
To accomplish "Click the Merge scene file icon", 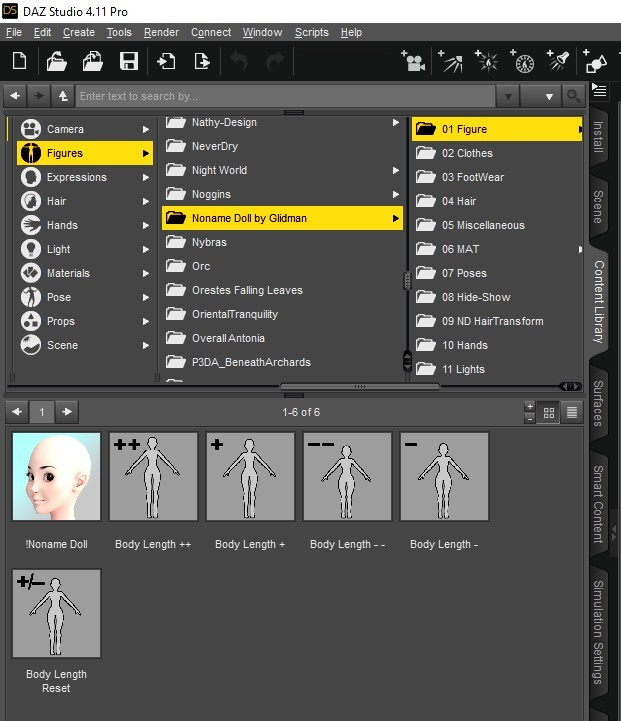I will click(92, 61).
